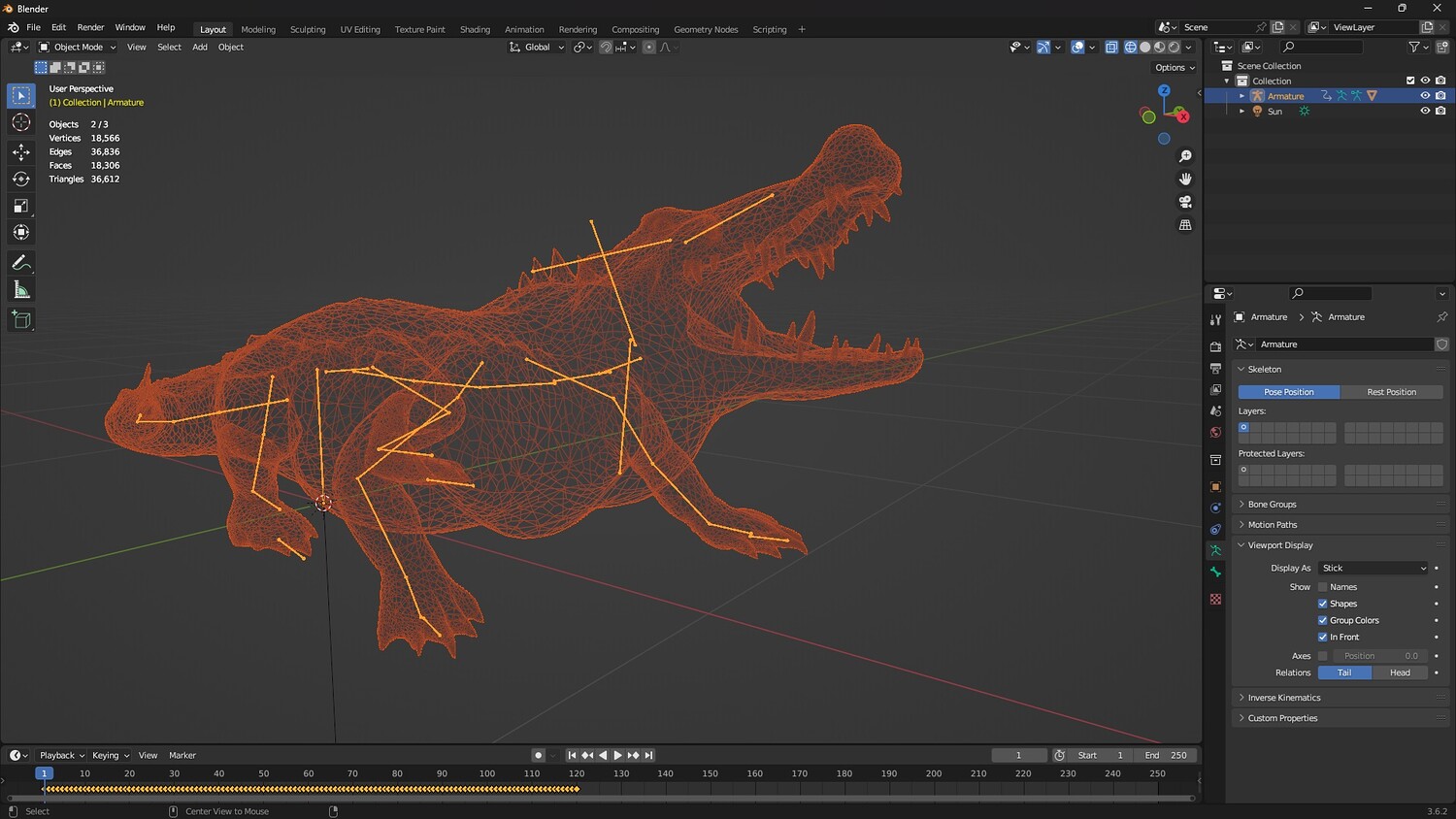Choose the Measure ruler tool
The image size is (1456, 819).
20,290
